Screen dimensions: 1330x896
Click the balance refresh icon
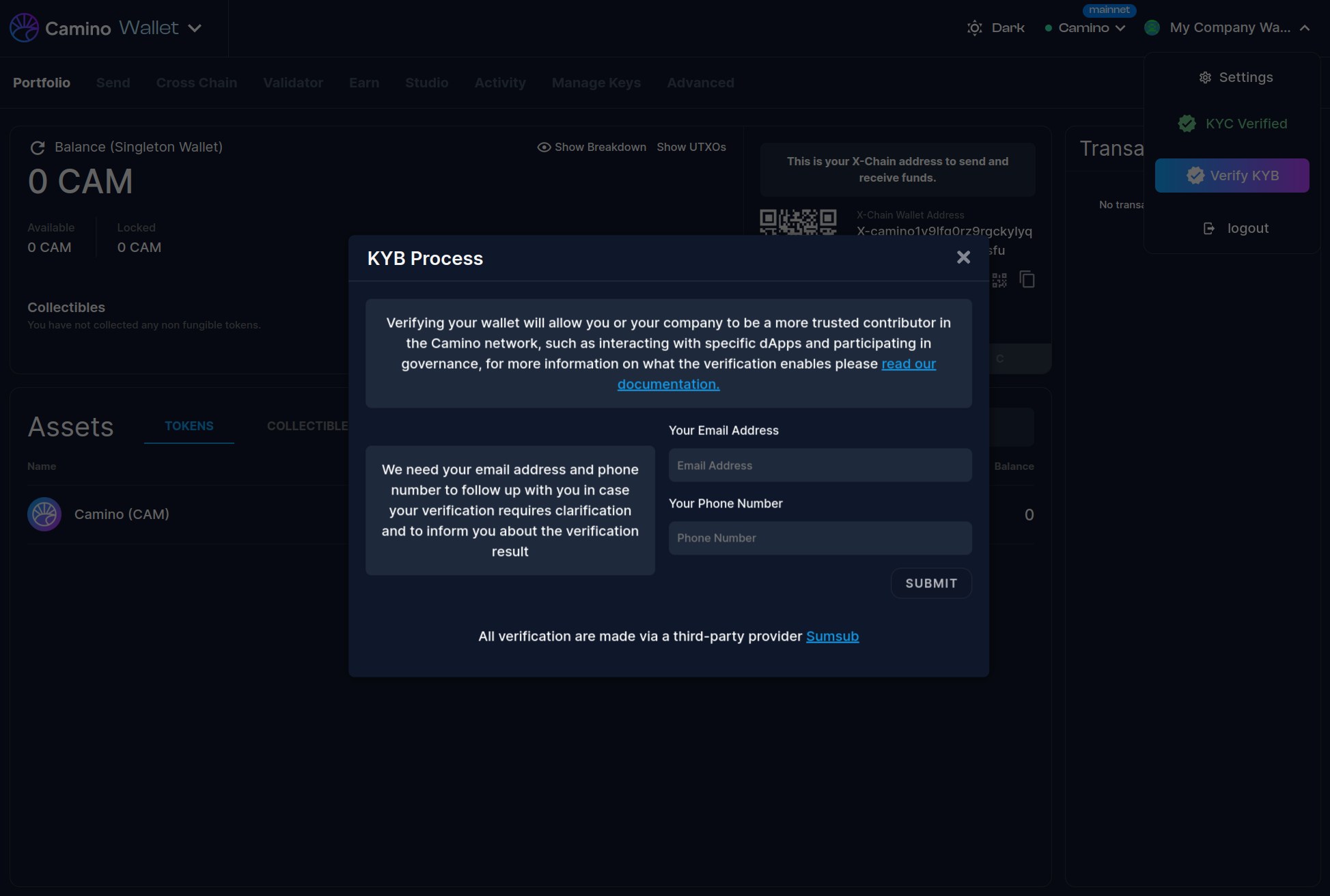tap(38, 148)
